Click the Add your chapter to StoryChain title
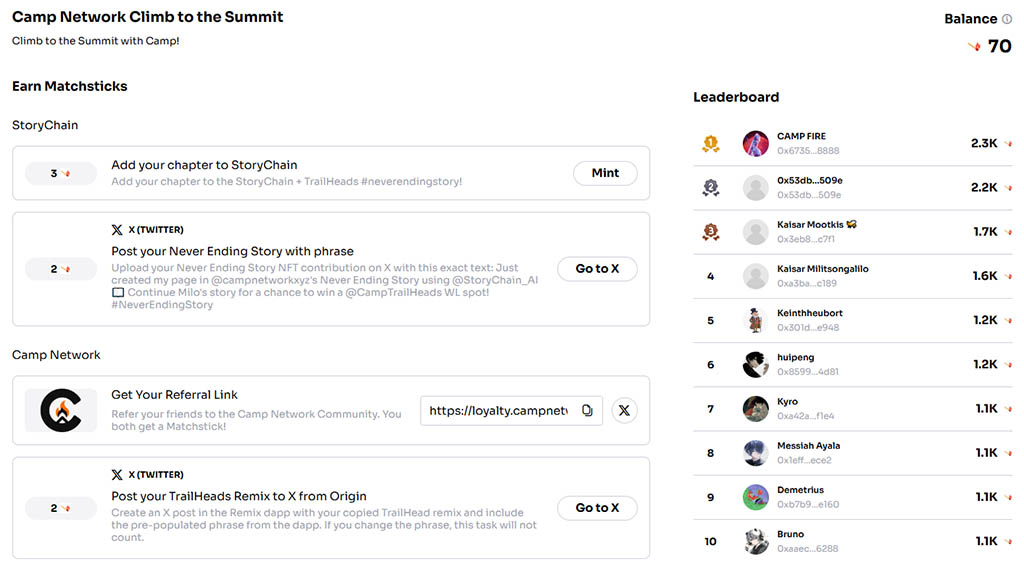 click(204, 165)
